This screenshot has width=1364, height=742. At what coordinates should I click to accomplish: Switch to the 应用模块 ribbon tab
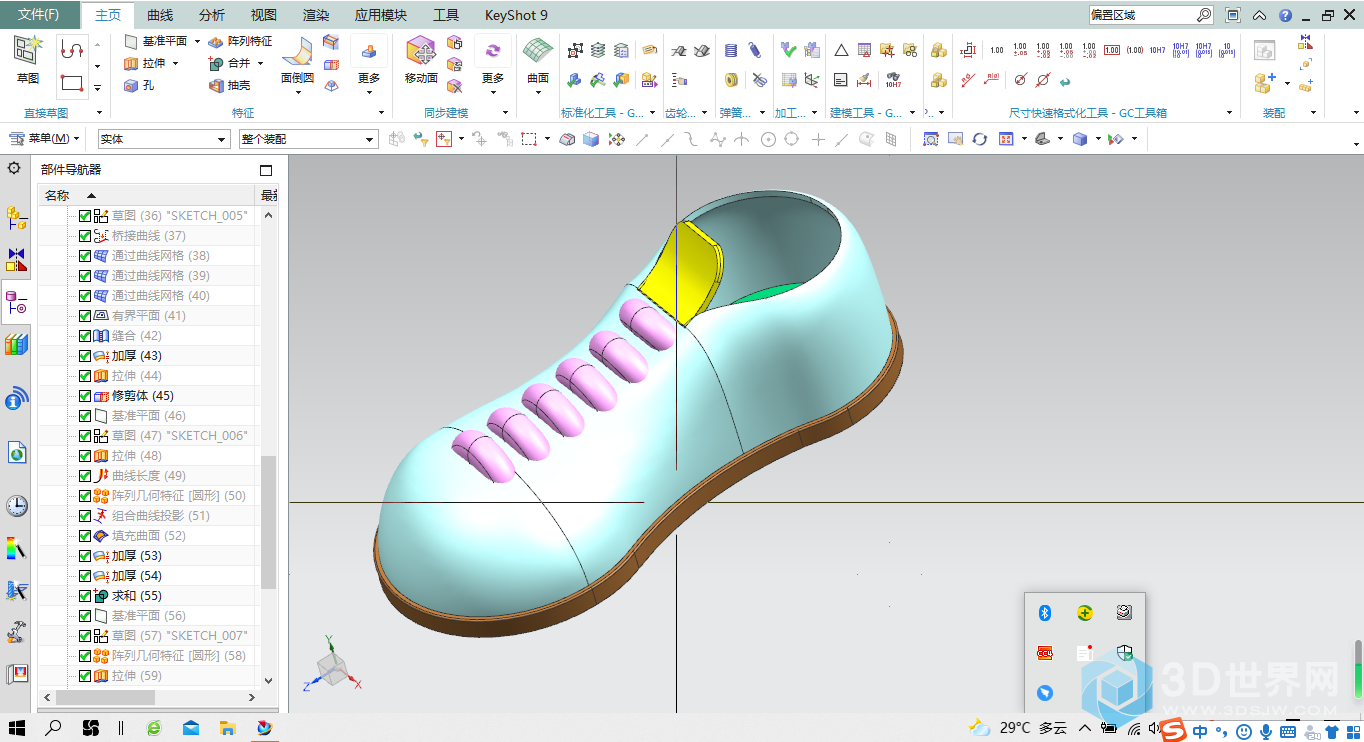tap(381, 15)
